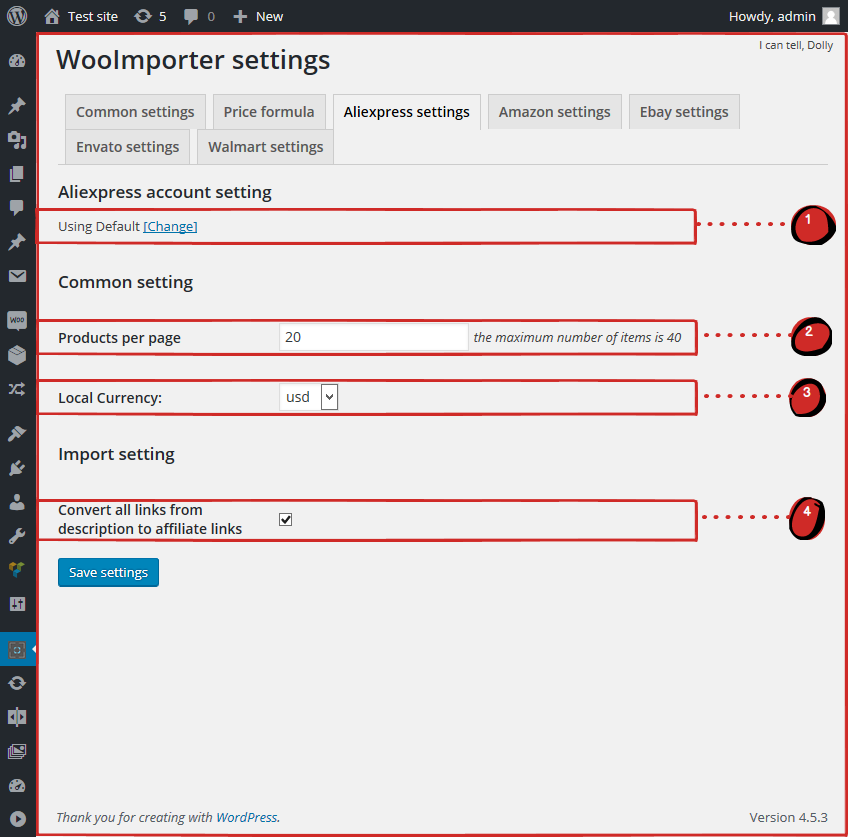
Task: Click the colored cubes Visual Composer icon
Action: [17, 570]
